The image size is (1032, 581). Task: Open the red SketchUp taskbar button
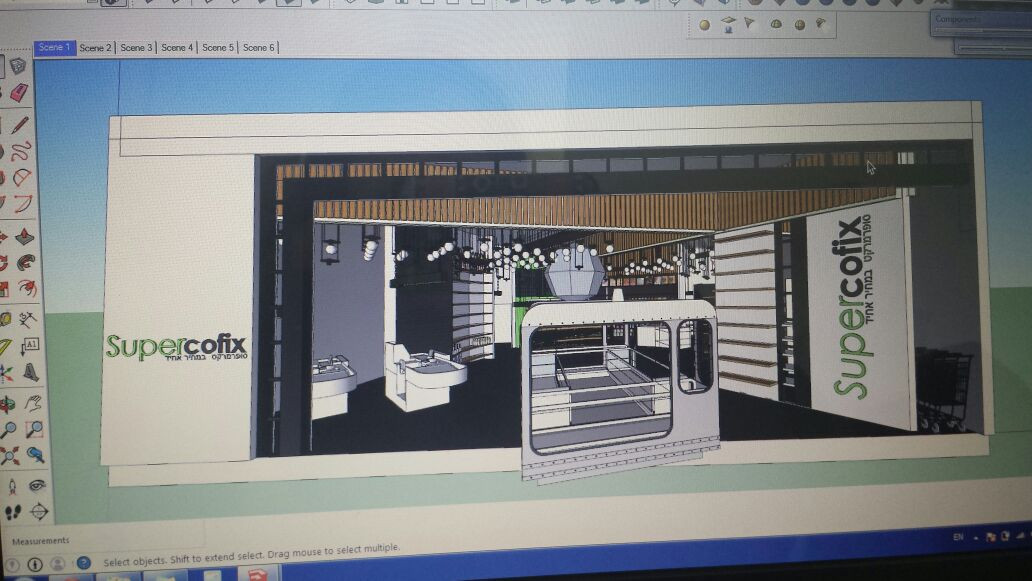[258, 574]
